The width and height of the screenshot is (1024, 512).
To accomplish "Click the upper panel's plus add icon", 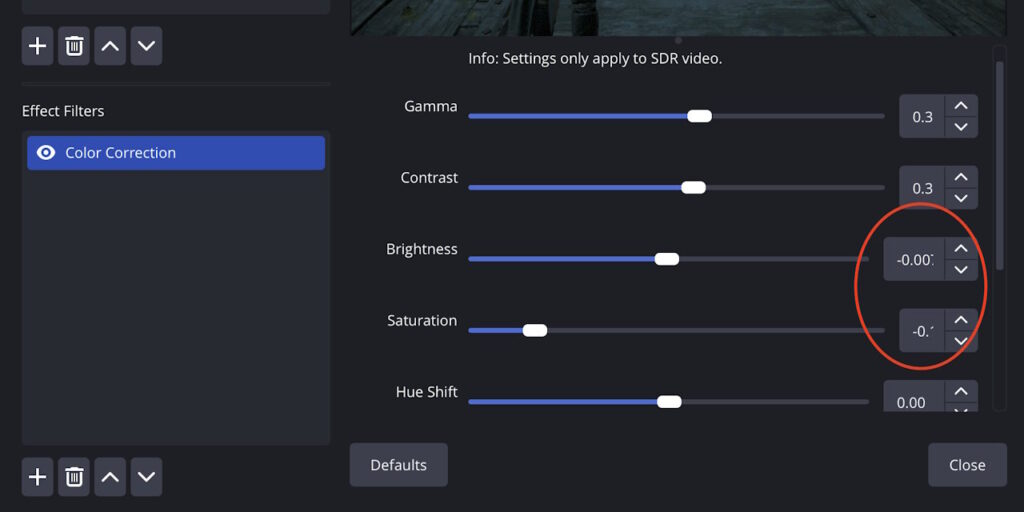I will pos(37,46).
